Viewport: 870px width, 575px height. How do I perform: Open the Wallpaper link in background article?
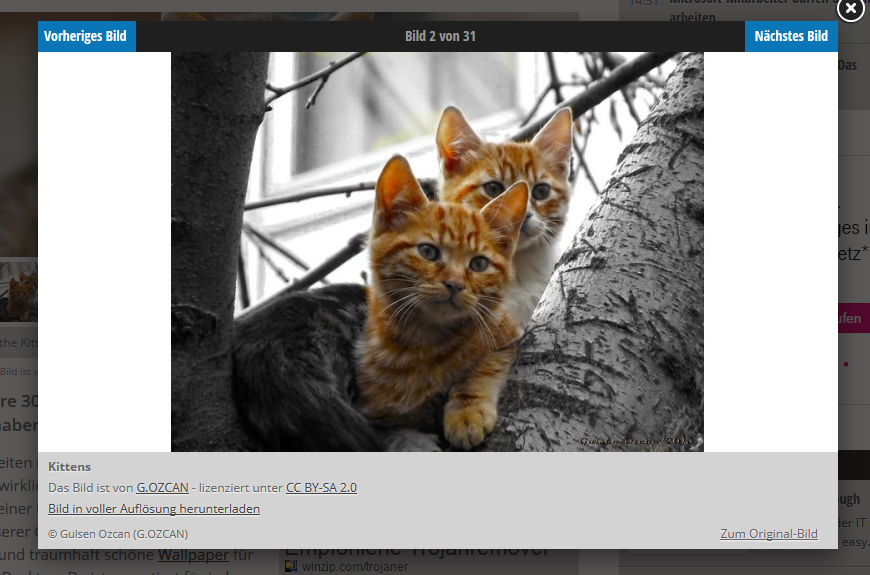[x=193, y=554]
